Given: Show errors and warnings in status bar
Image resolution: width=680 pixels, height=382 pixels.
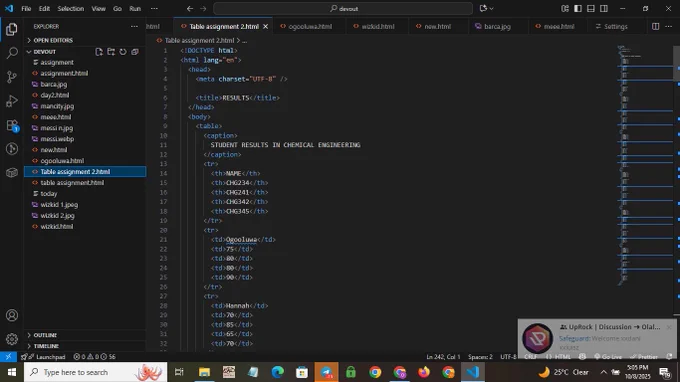Looking at the screenshot, I should coord(94,356).
